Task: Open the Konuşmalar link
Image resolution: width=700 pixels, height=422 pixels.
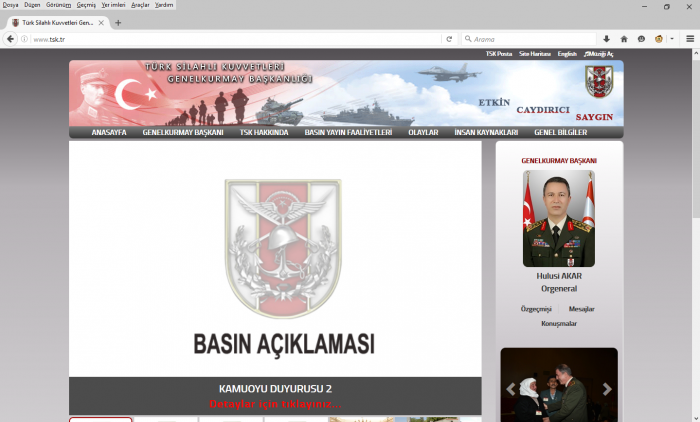Action: [x=559, y=323]
